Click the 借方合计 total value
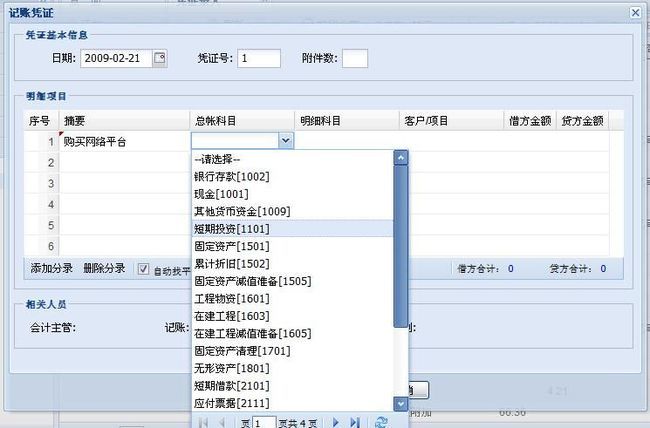Screen dimensions: 650x428 tap(511, 269)
